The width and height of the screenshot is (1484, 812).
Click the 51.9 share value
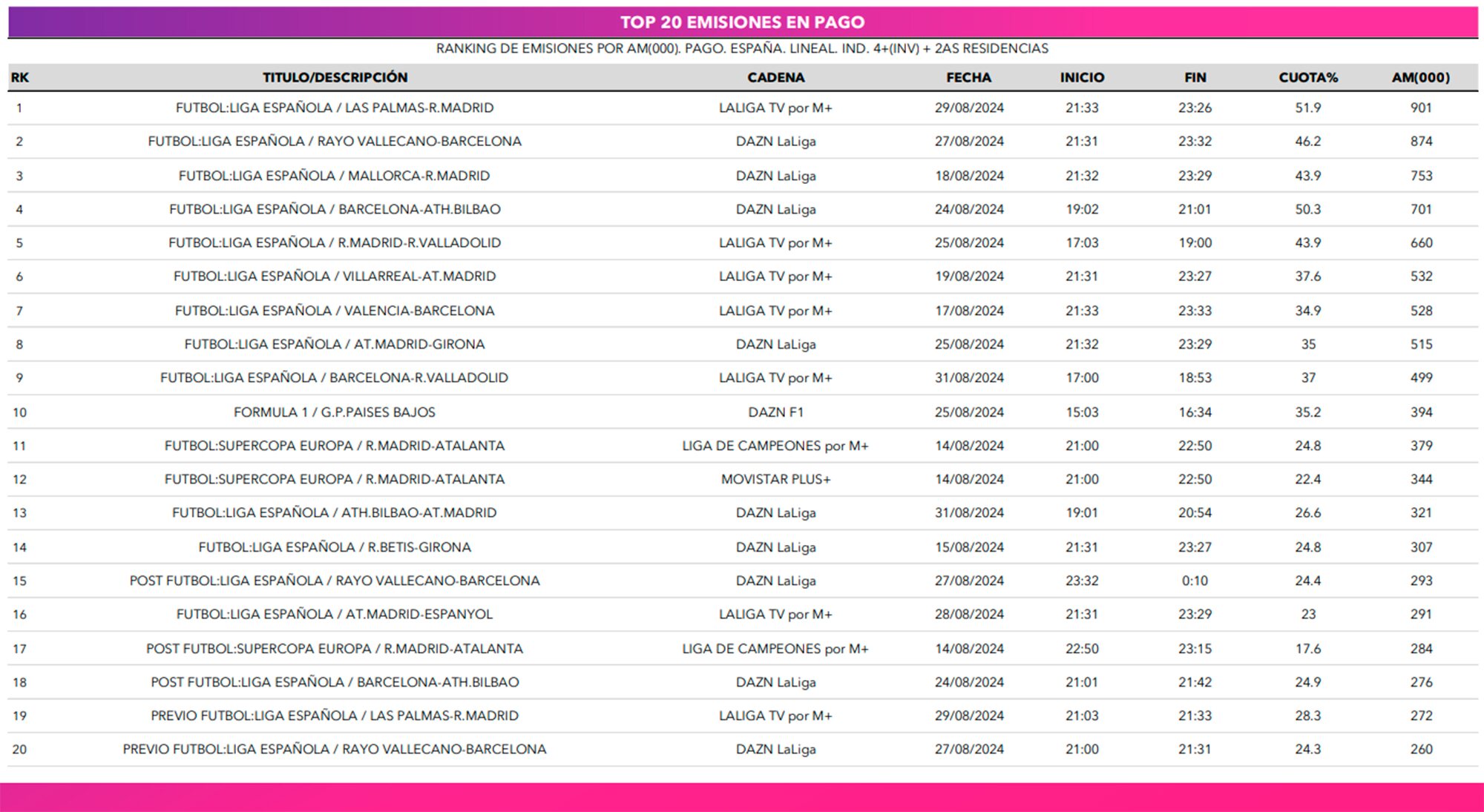pyautogui.click(x=1307, y=108)
